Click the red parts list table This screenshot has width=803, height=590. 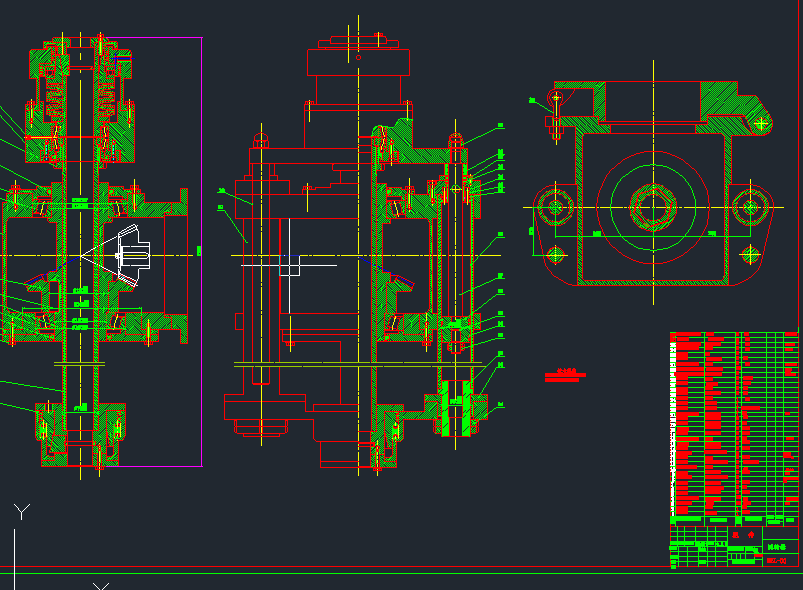click(x=734, y=429)
